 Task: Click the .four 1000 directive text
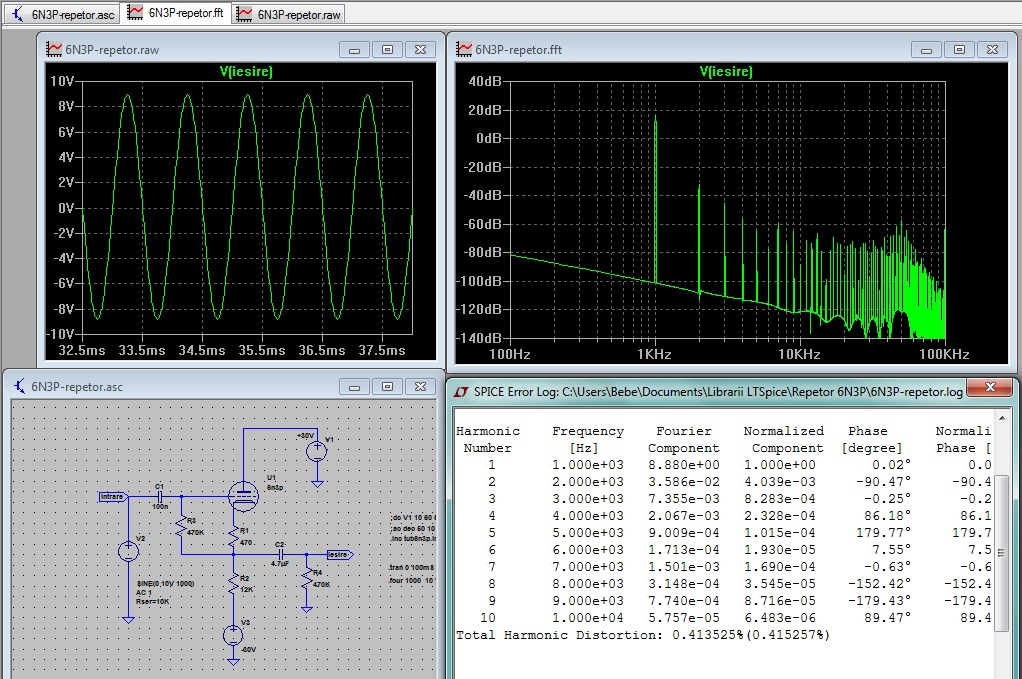tap(411, 580)
